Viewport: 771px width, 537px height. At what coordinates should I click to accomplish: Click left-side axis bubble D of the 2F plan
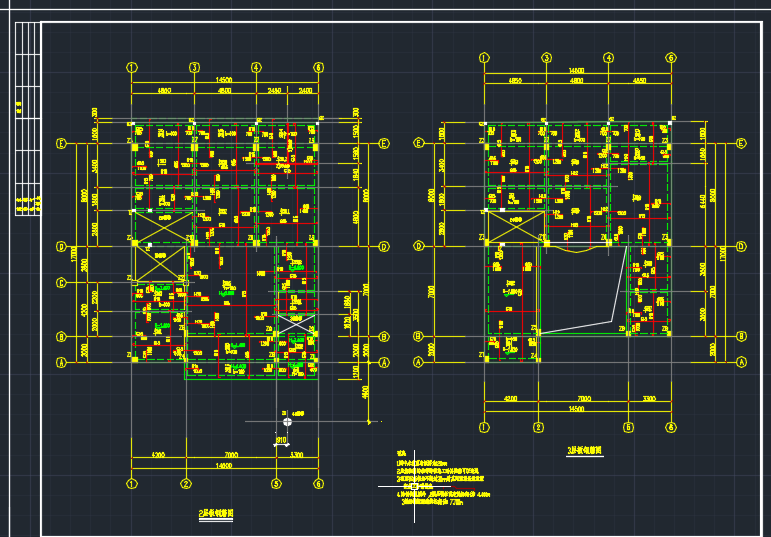(61, 246)
